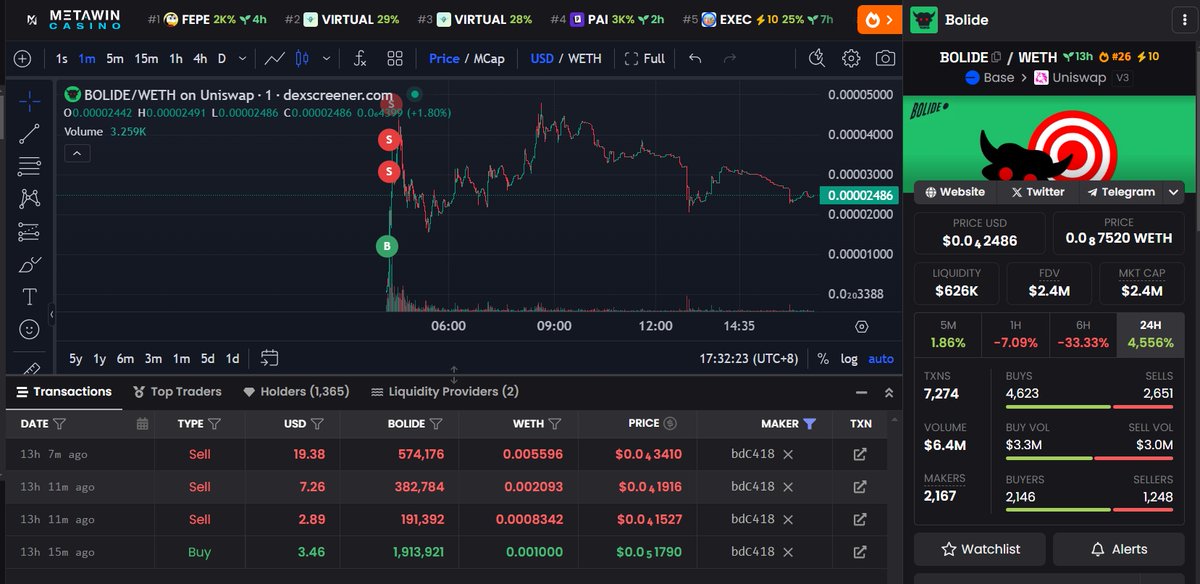Expand the transactions panel double chevron
Image resolution: width=1200 pixels, height=584 pixels.
(888, 393)
